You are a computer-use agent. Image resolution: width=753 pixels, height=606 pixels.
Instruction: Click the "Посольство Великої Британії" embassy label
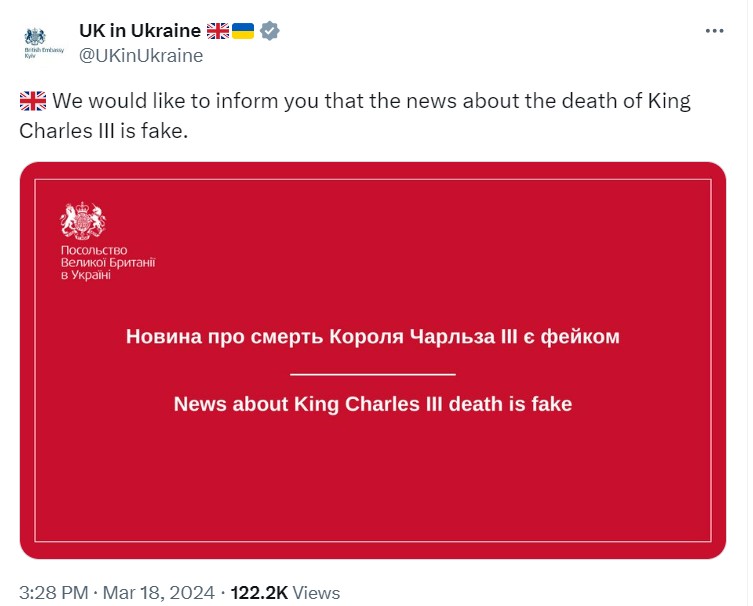point(108,262)
